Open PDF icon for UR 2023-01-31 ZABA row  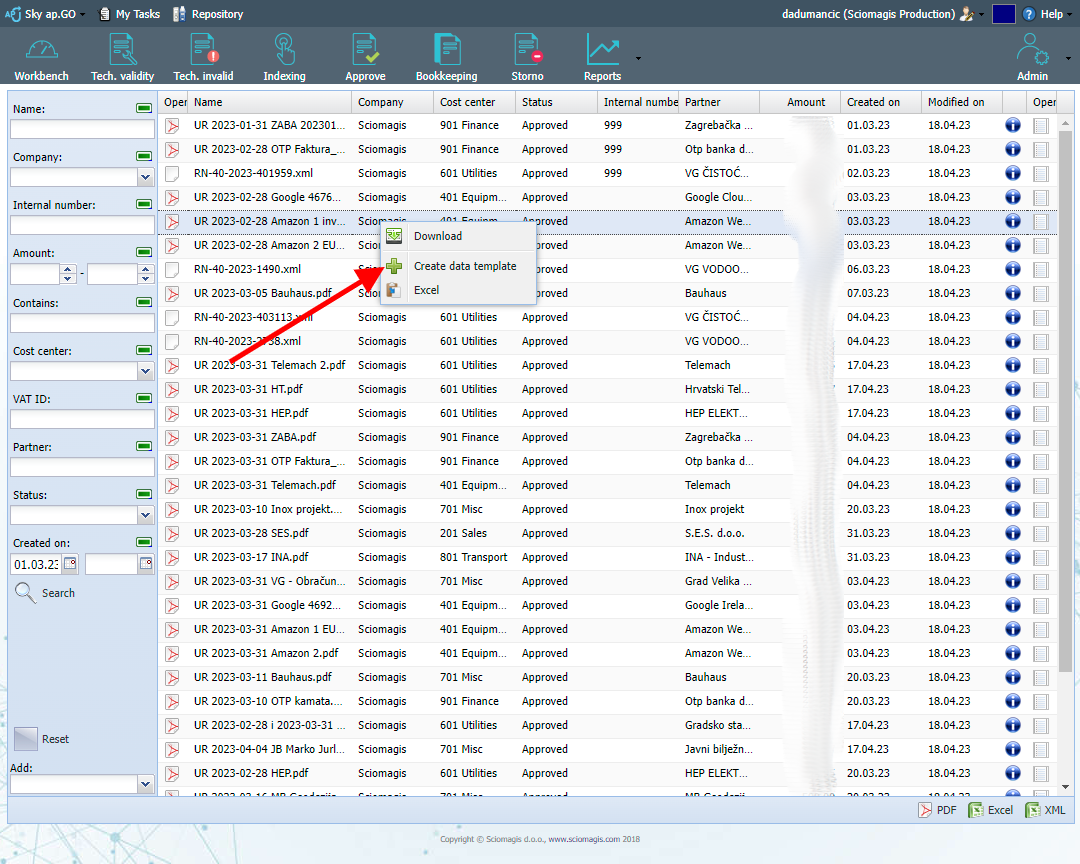pos(172,125)
